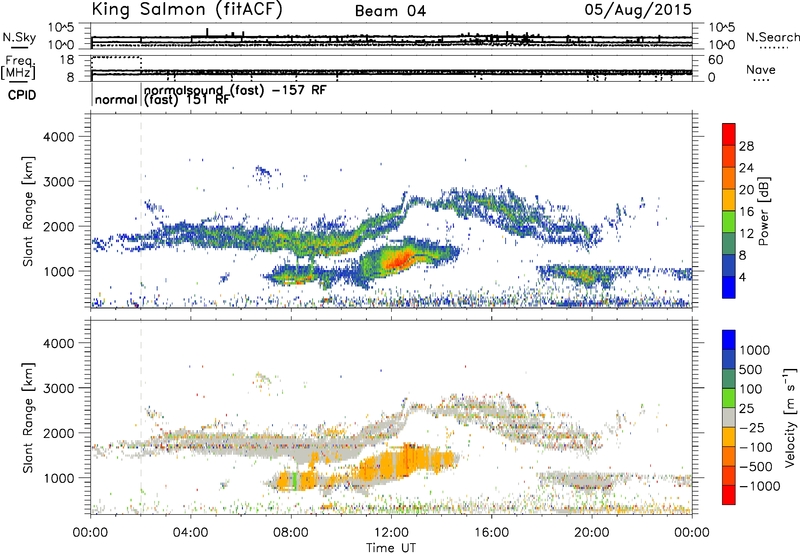Click the date "05/Aug/2015" in the header
Screen dimensions: 800x554
click(638, 9)
